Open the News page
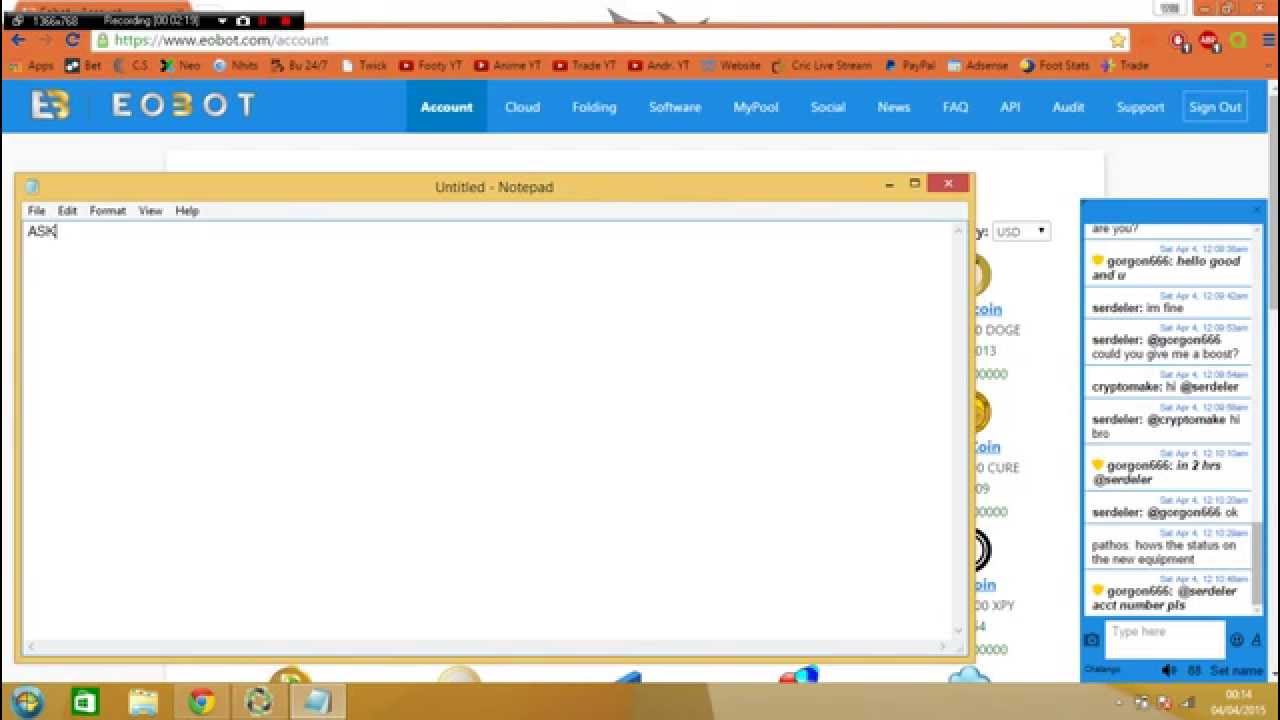This screenshot has height=720, width=1280. (x=894, y=107)
